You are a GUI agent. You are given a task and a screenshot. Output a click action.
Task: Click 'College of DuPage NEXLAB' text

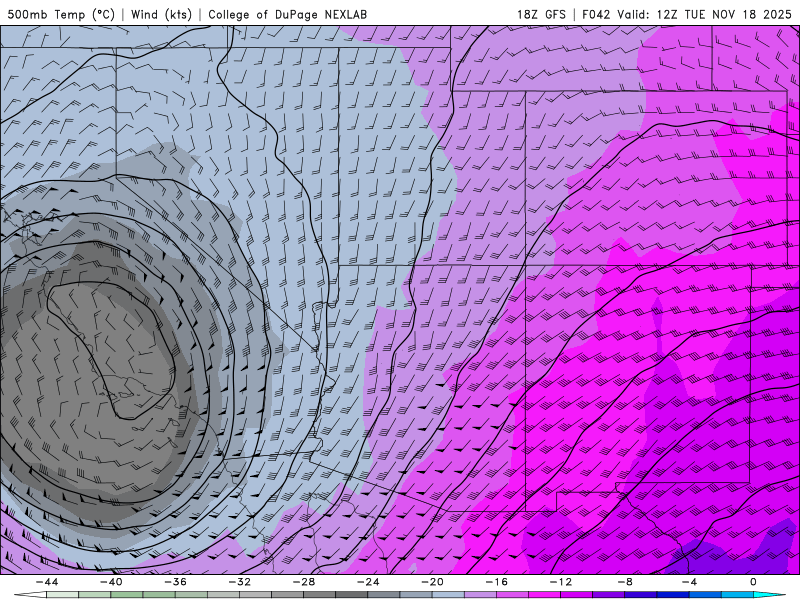click(x=287, y=14)
